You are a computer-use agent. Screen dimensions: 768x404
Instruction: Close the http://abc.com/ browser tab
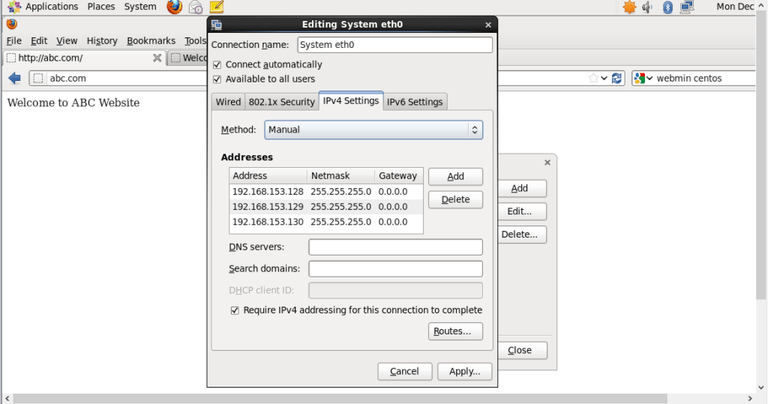[x=157, y=58]
